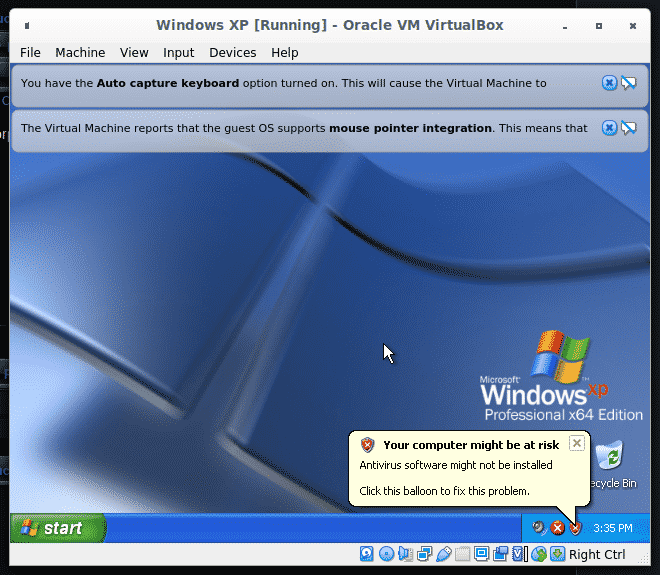Click the 'Your computer might be at risk' heading
Screen dimensions: 660x575
pos(471,445)
